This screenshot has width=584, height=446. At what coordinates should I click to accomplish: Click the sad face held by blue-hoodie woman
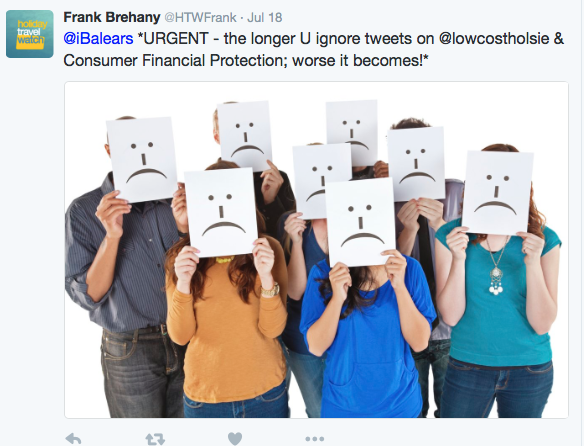[x=361, y=222]
